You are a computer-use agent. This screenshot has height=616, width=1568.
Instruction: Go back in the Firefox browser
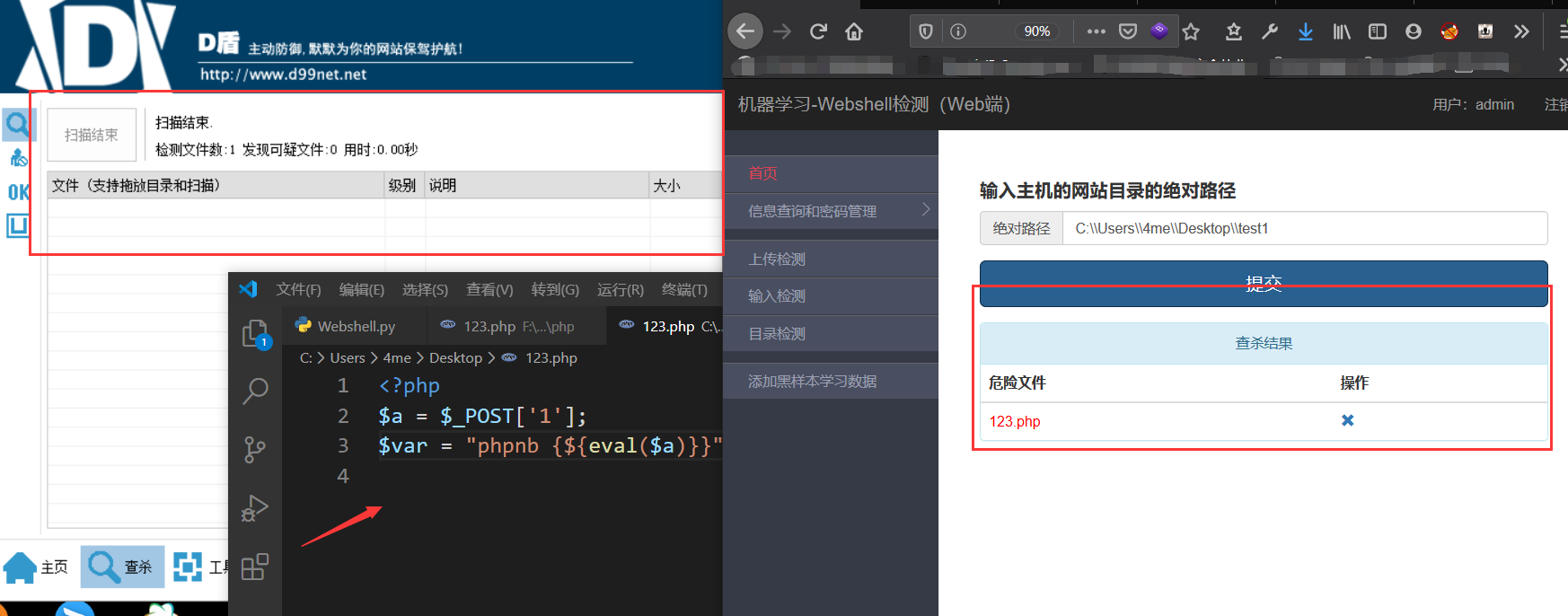(x=745, y=31)
